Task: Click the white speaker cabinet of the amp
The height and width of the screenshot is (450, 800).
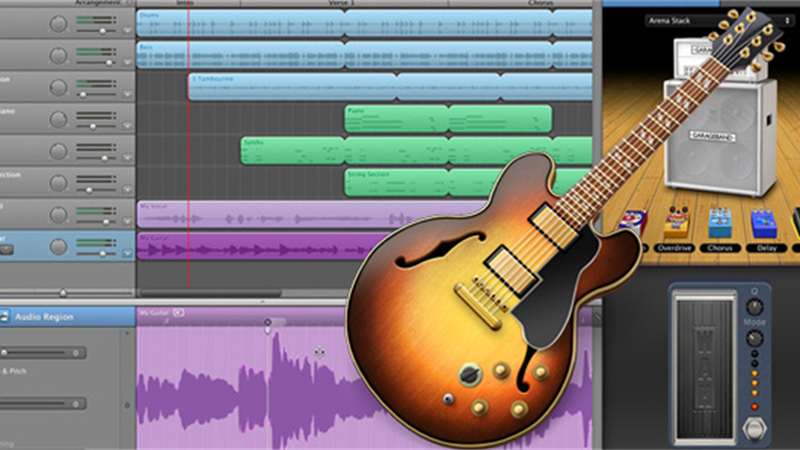Action: coord(718,138)
